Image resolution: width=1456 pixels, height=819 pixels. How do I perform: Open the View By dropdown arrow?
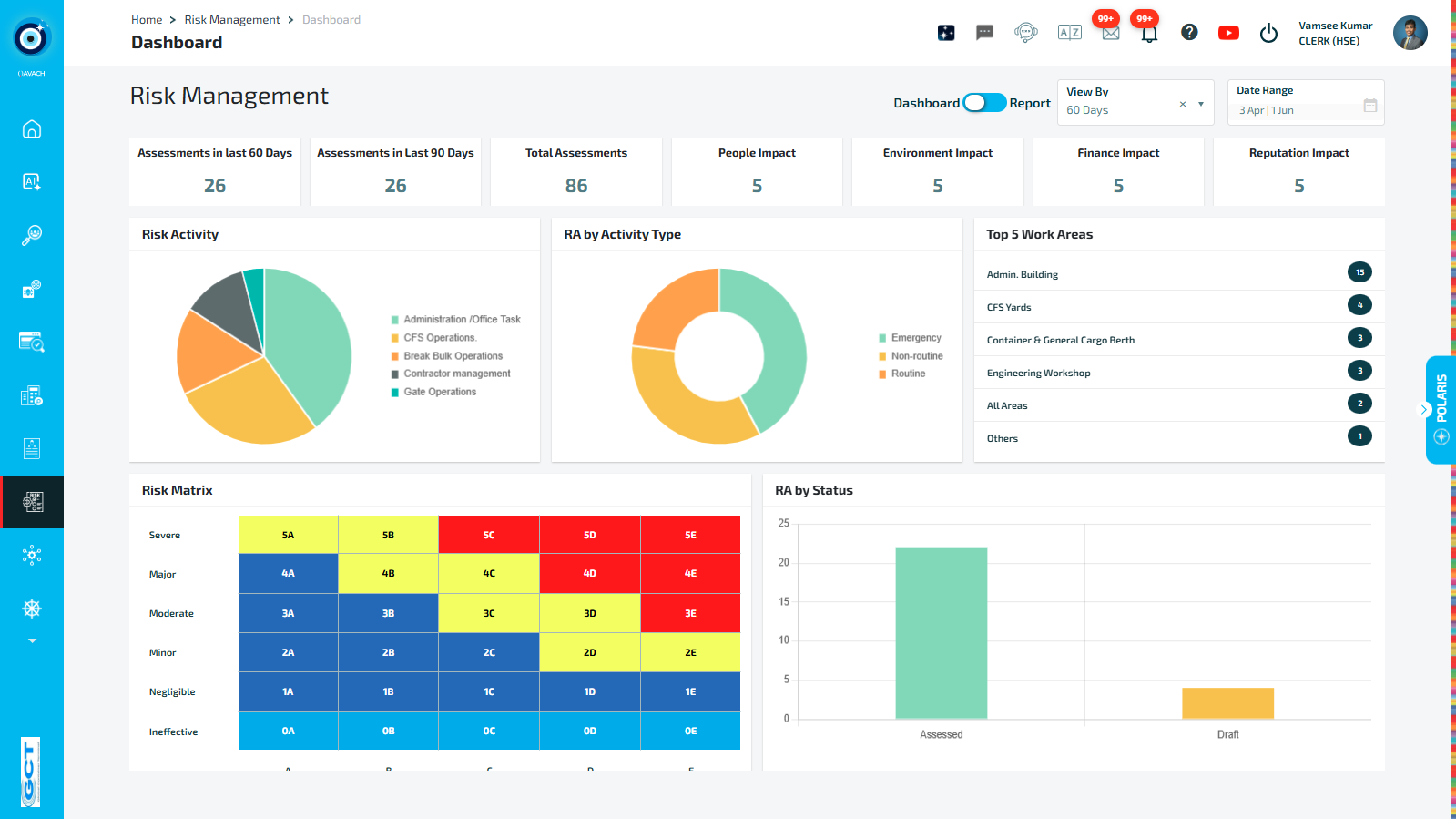1201,104
